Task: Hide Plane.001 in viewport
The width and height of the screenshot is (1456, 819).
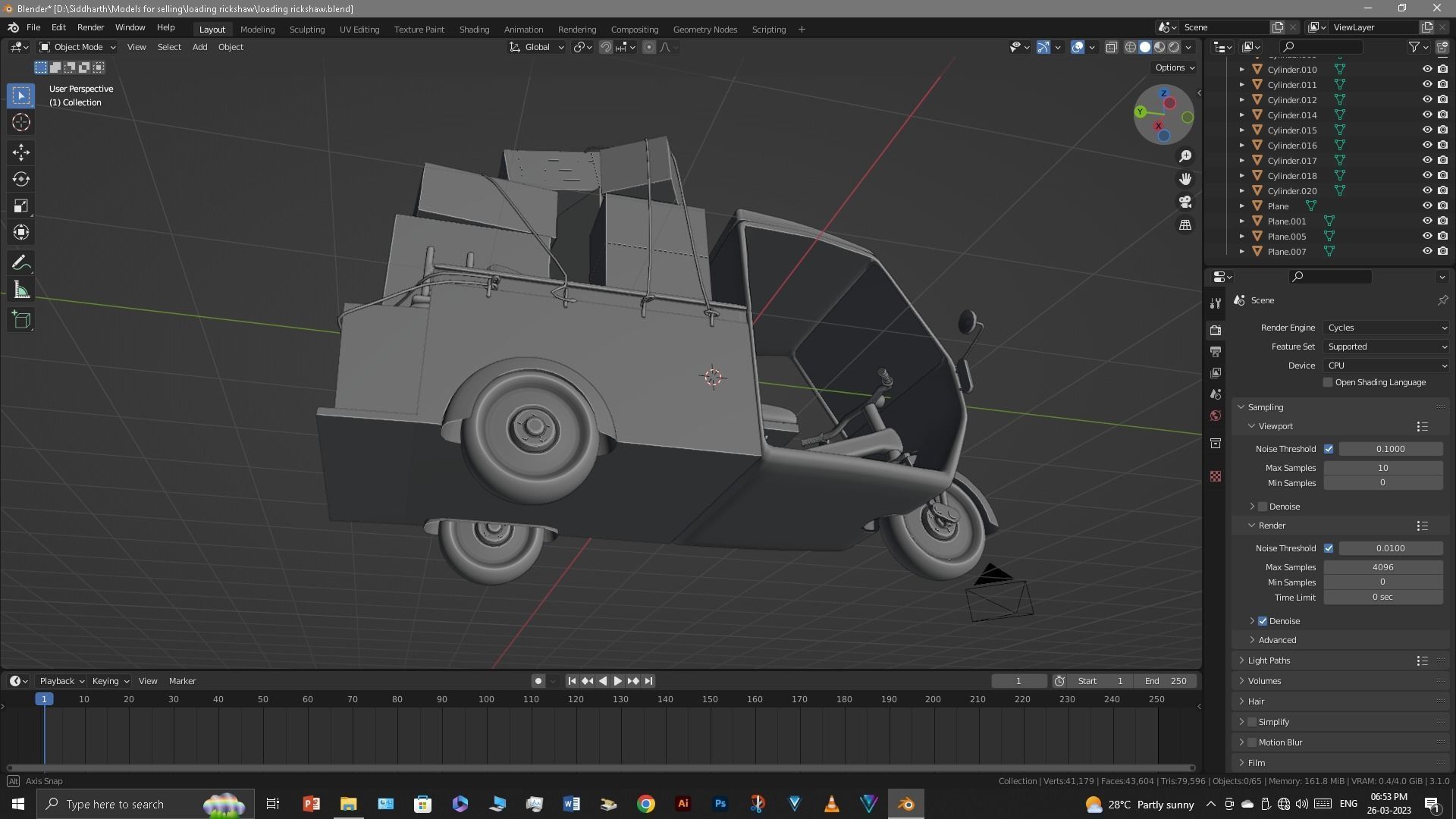Action: [1426, 221]
